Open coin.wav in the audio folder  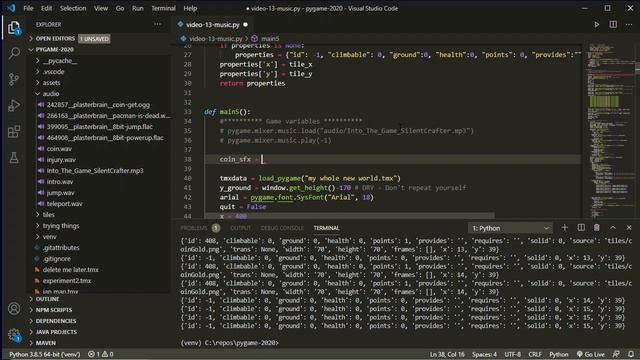point(59,149)
